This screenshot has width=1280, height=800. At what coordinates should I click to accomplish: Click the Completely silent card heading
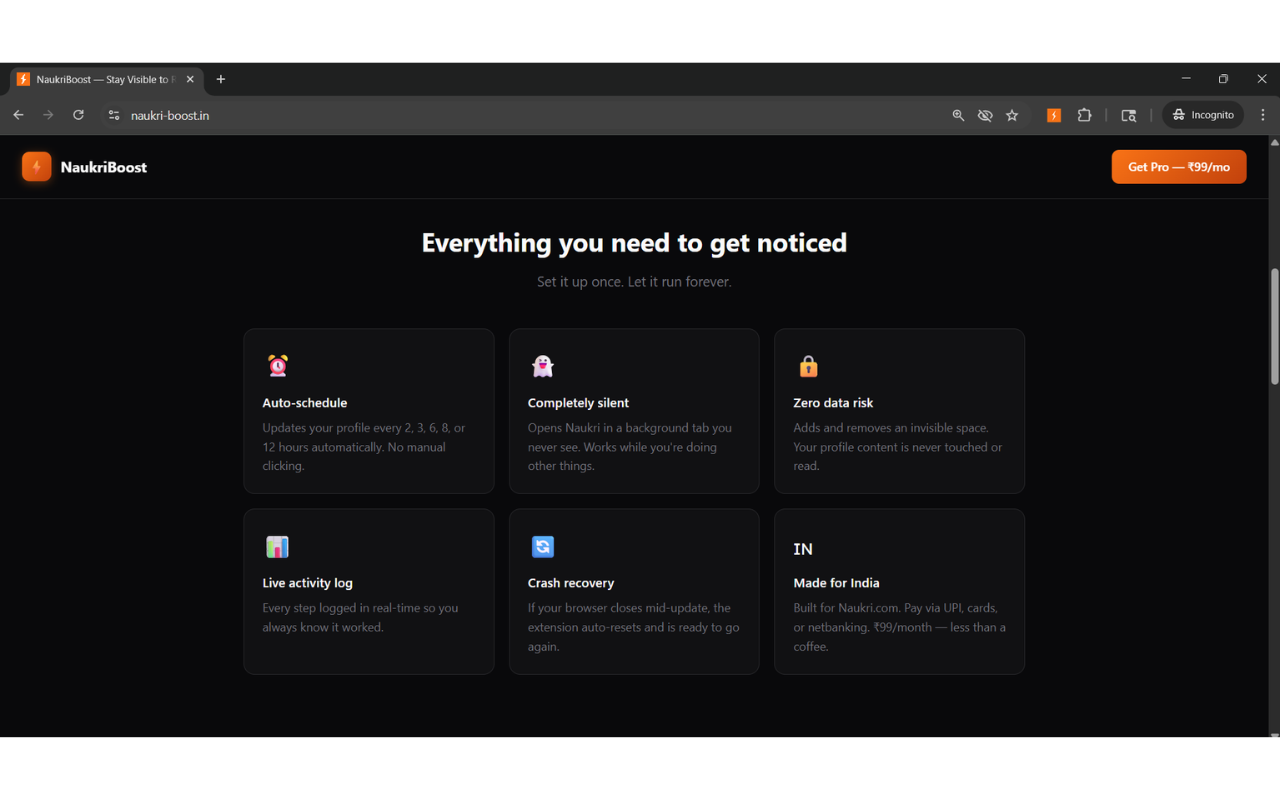[578, 403]
